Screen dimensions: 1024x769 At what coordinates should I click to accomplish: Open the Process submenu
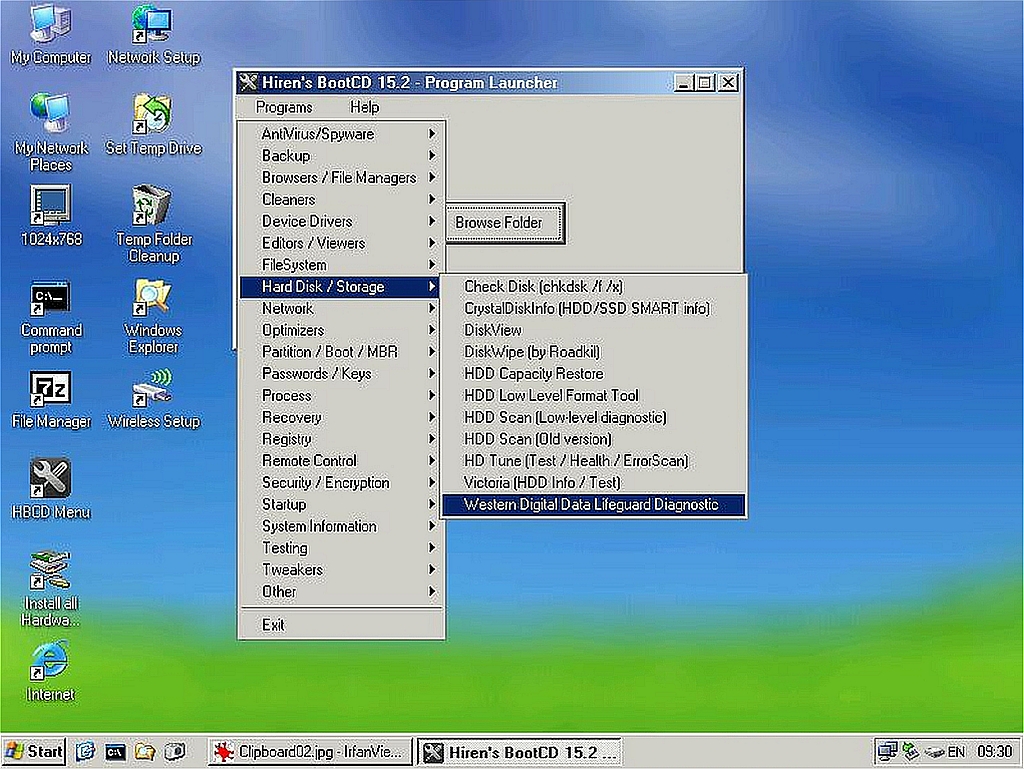342,396
